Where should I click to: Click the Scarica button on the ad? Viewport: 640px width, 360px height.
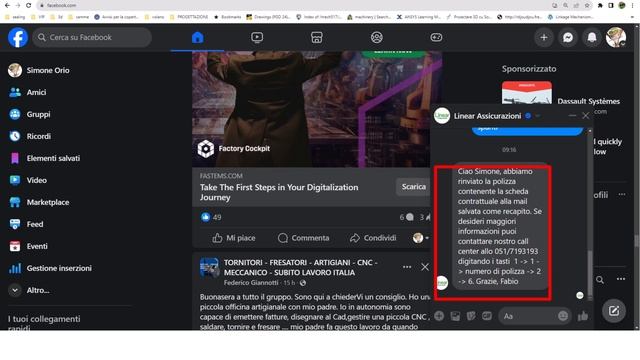(413, 187)
